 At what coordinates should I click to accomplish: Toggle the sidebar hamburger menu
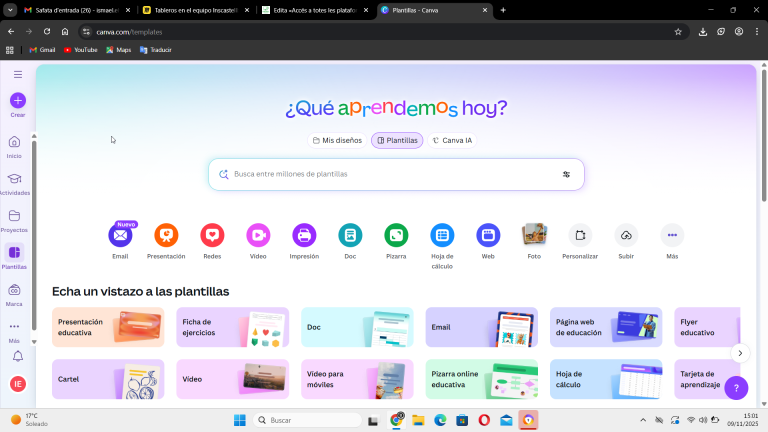click(18, 74)
